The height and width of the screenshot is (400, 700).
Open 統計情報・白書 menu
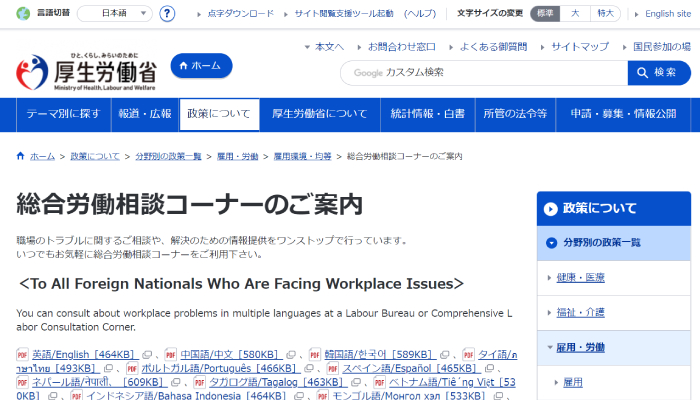428,114
